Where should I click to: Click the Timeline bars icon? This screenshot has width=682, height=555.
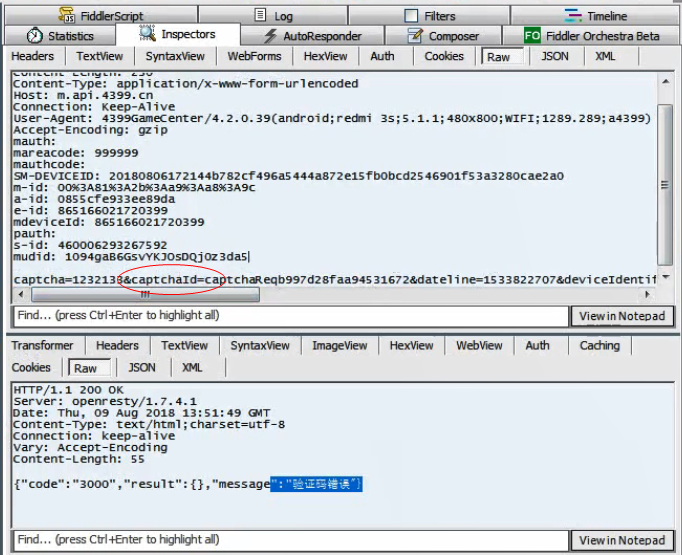(x=573, y=16)
